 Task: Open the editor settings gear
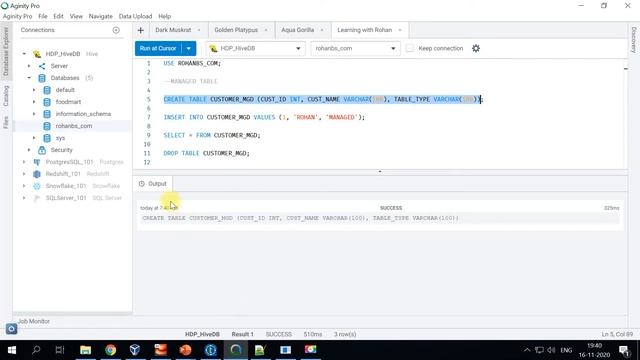pos(476,48)
